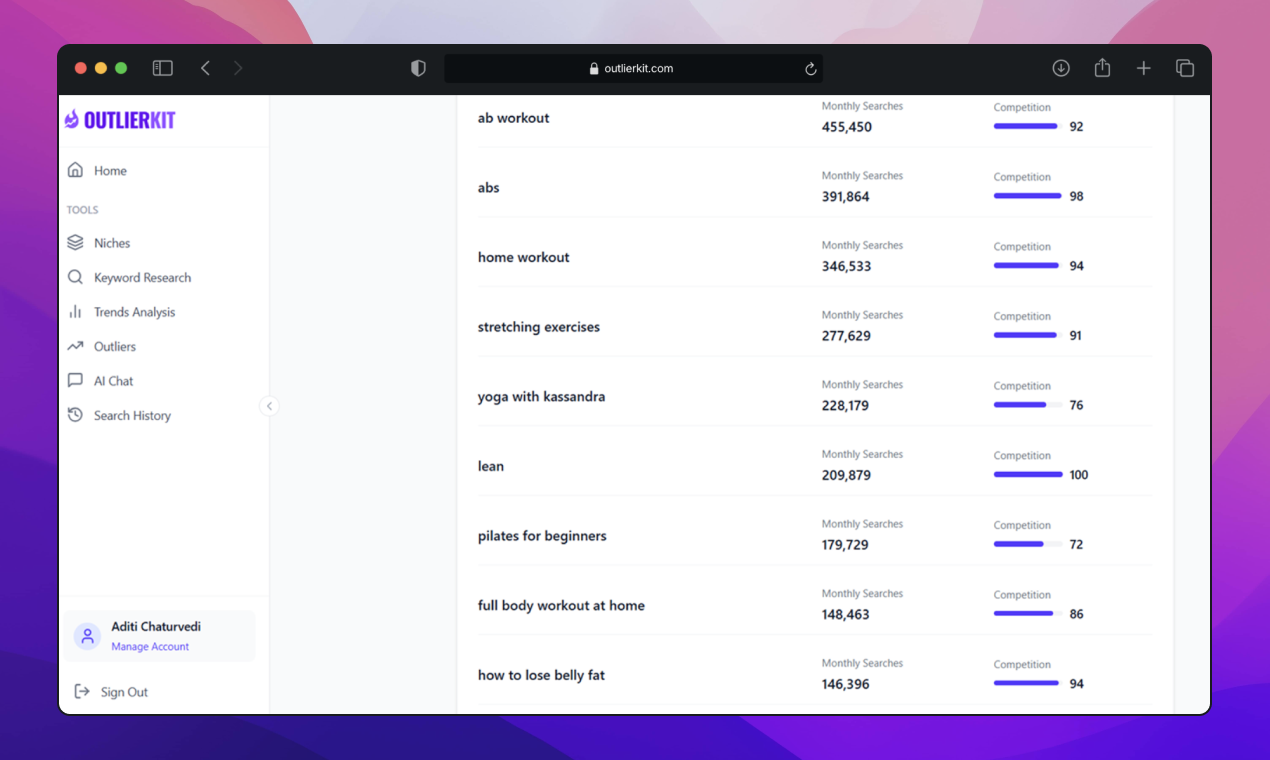Go back with Safari back arrow
1270x760 pixels.
205,68
